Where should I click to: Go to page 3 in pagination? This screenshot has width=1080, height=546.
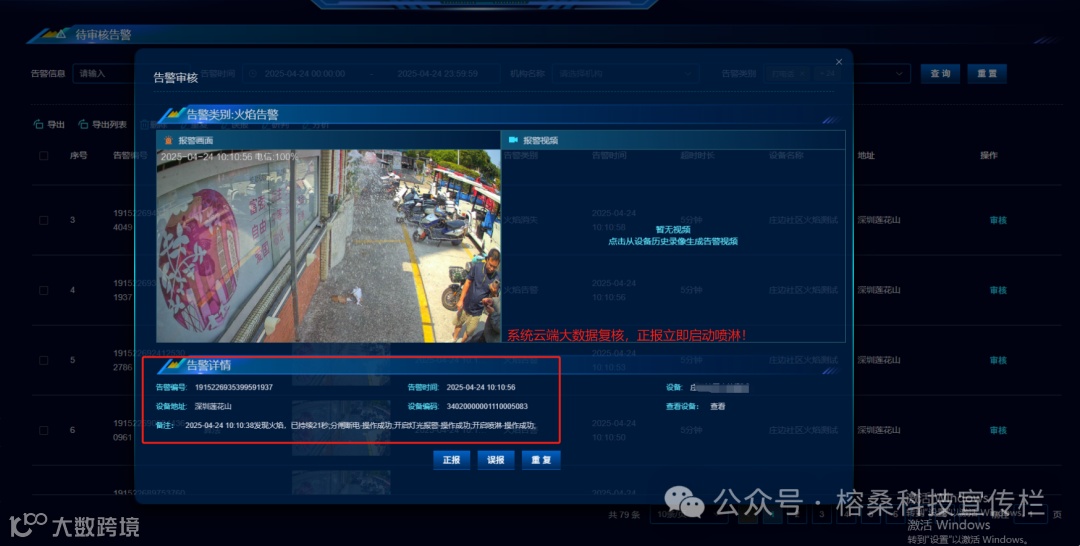821,514
